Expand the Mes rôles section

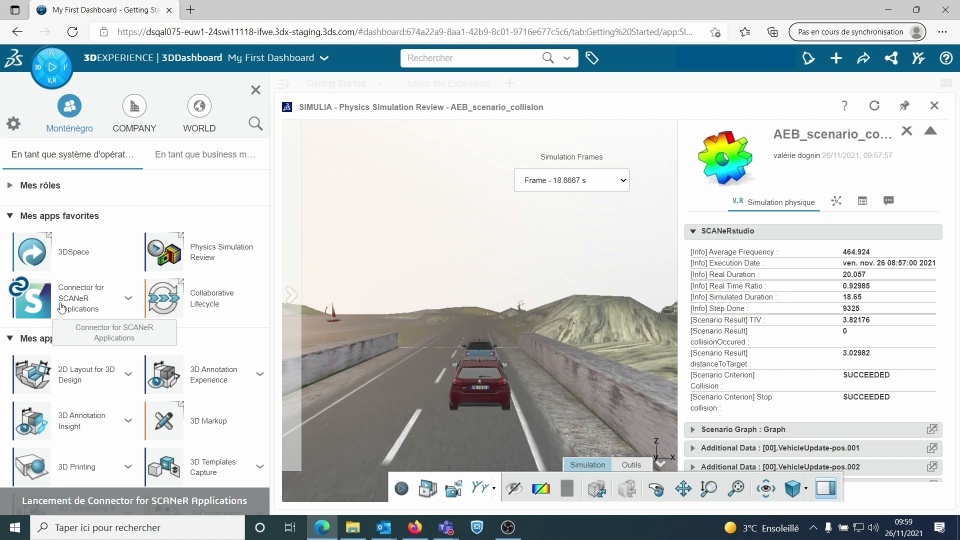pyautogui.click(x=10, y=185)
